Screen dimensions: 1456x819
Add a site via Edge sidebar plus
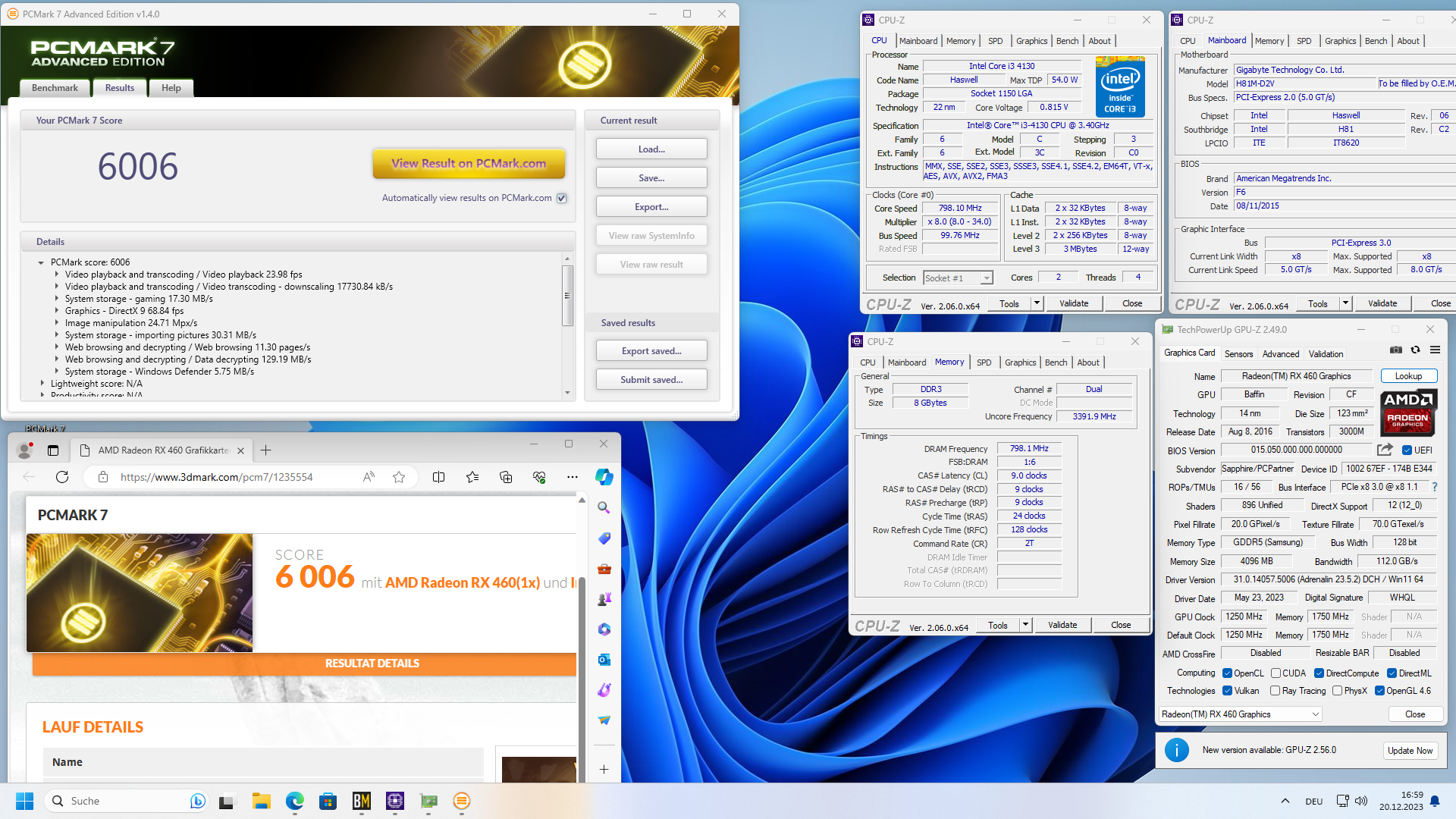[604, 769]
